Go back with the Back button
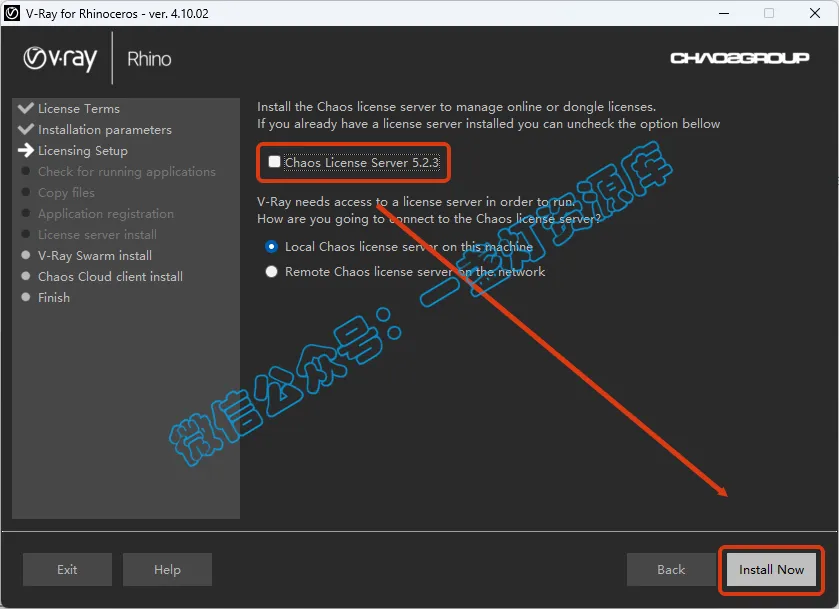839x609 pixels. [x=671, y=569]
